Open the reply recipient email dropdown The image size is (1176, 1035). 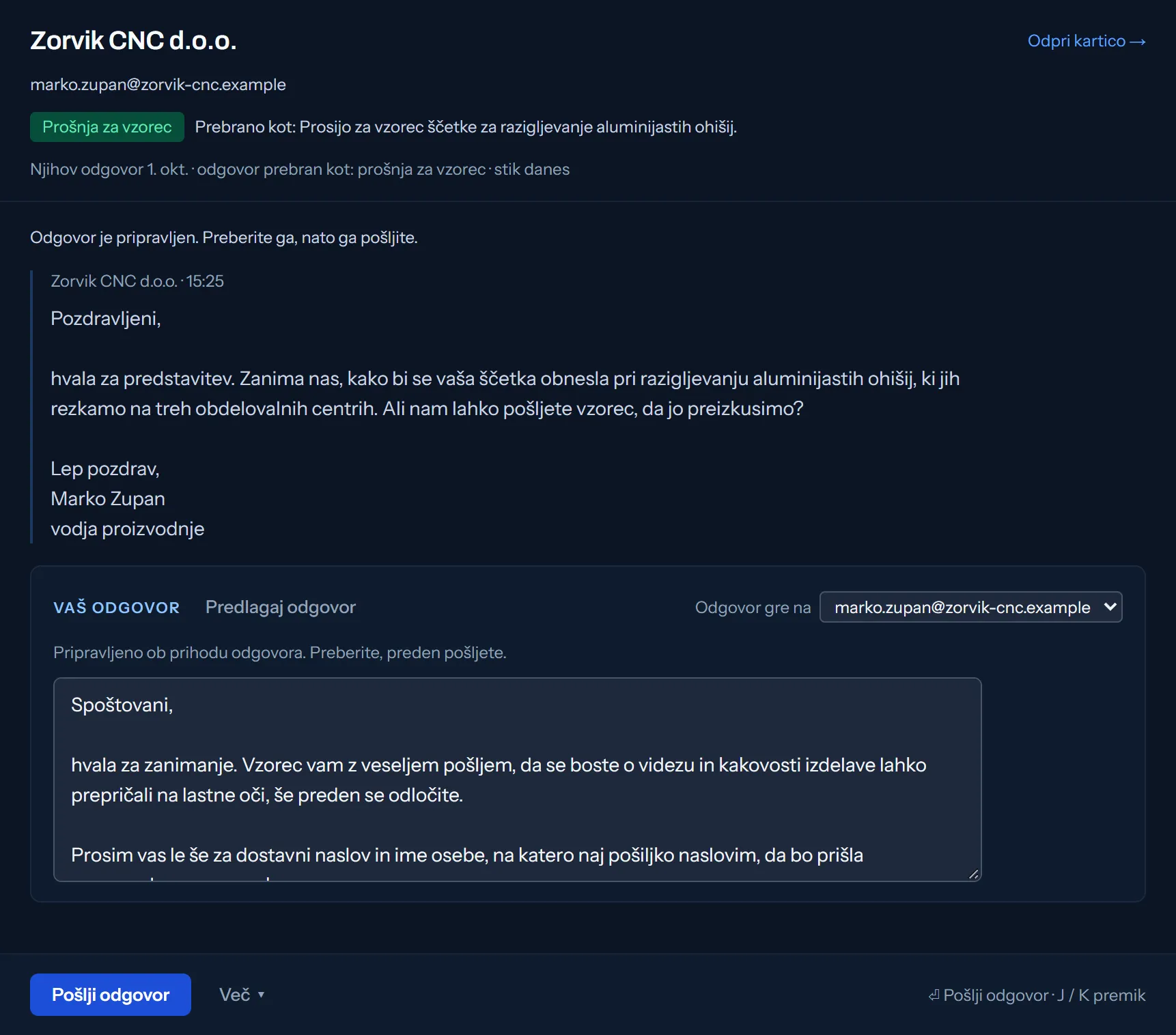click(970, 607)
